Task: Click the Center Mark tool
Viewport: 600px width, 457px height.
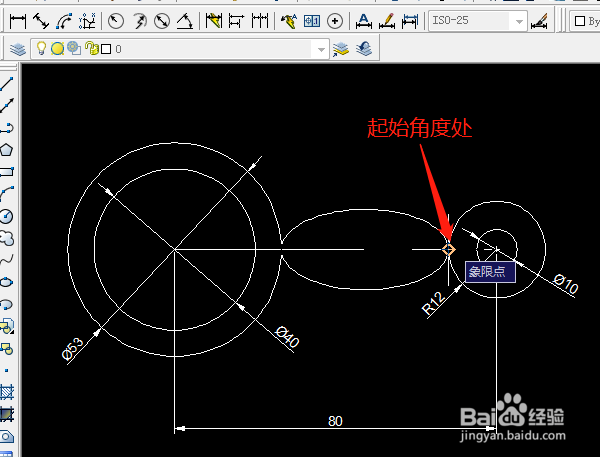Action: [335, 21]
